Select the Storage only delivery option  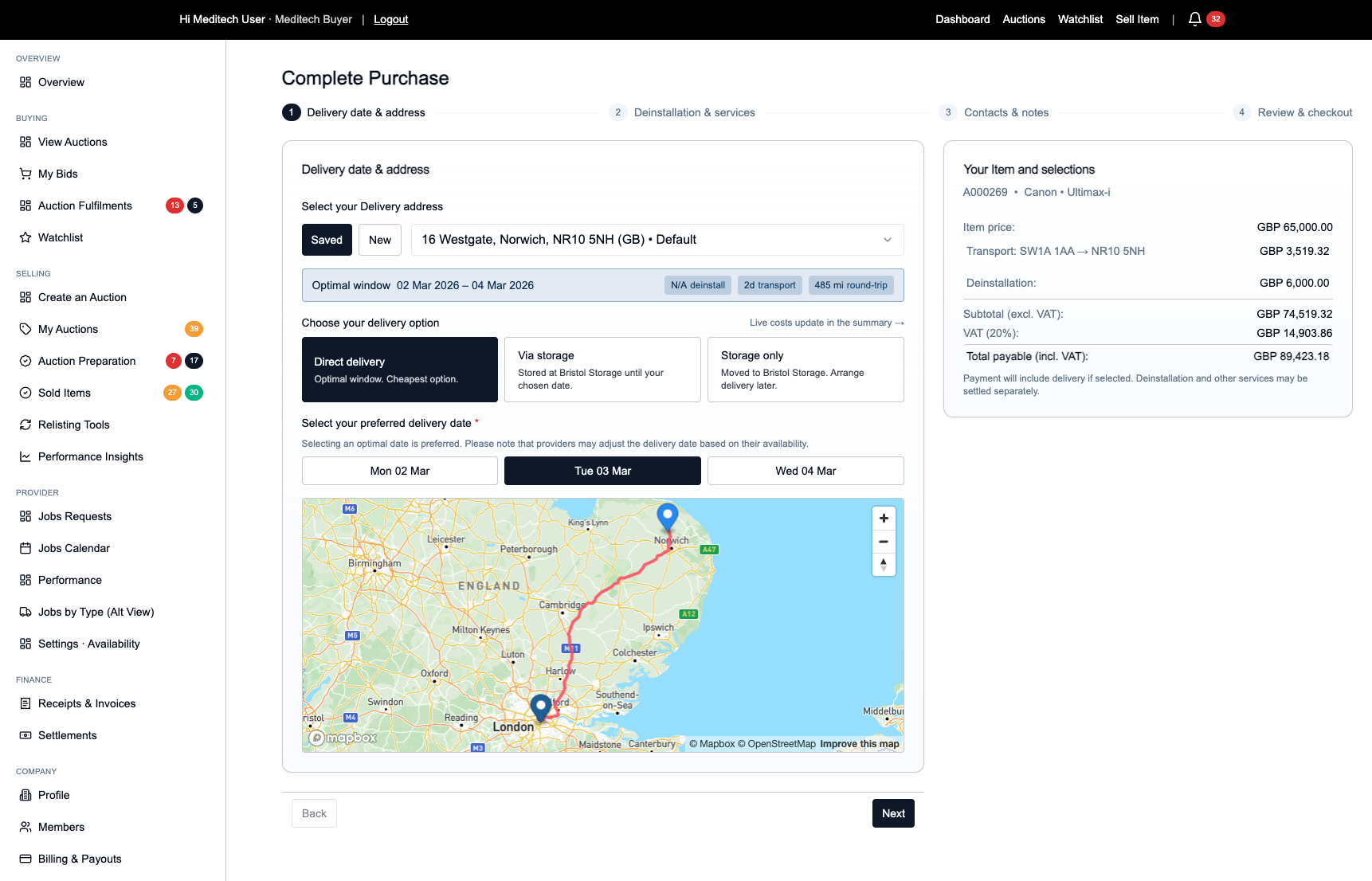pyautogui.click(x=806, y=370)
